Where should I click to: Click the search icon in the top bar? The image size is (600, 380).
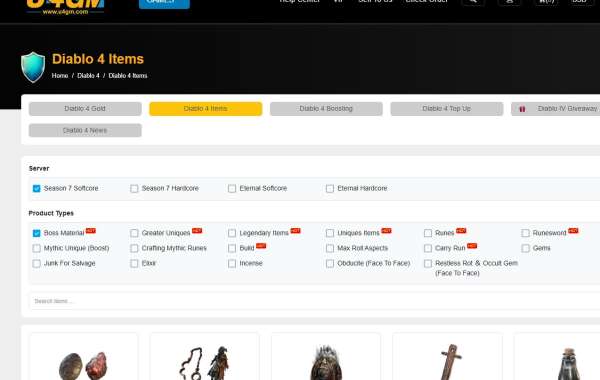pyautogui.click(x=473, y=2)
